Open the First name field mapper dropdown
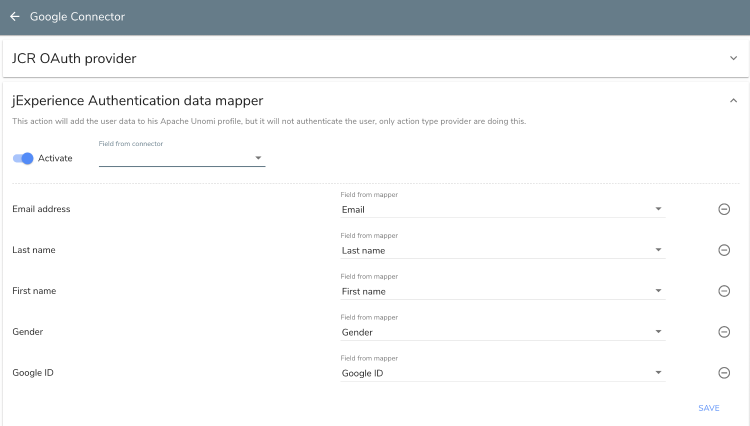This screenshot has width=750, height=426. point(503,291)
